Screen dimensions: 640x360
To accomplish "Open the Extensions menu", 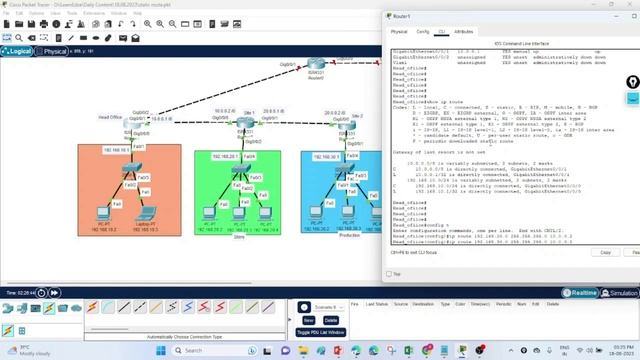I will pyautogui.click(x=94, y=13).
